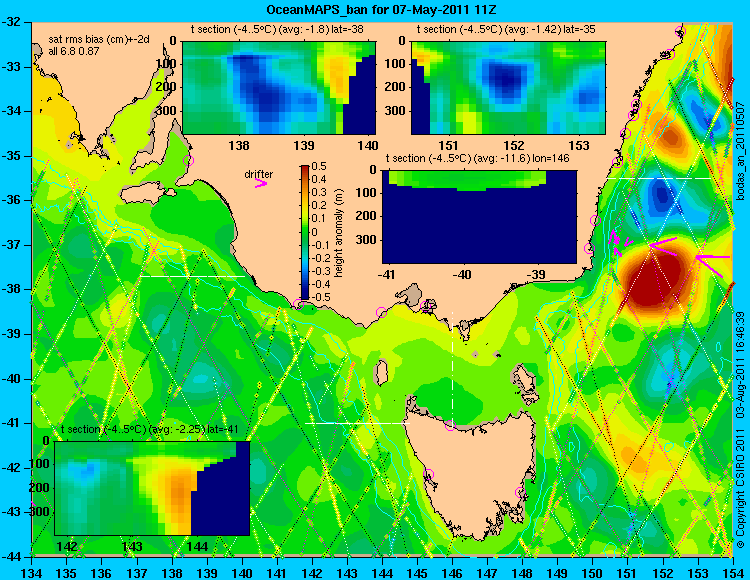The height and width of the screenshot is (580, 750).
Task: Click the magenta circle on Tasmania's north coast
Action: pyautogui.click(x=450, y=425)
